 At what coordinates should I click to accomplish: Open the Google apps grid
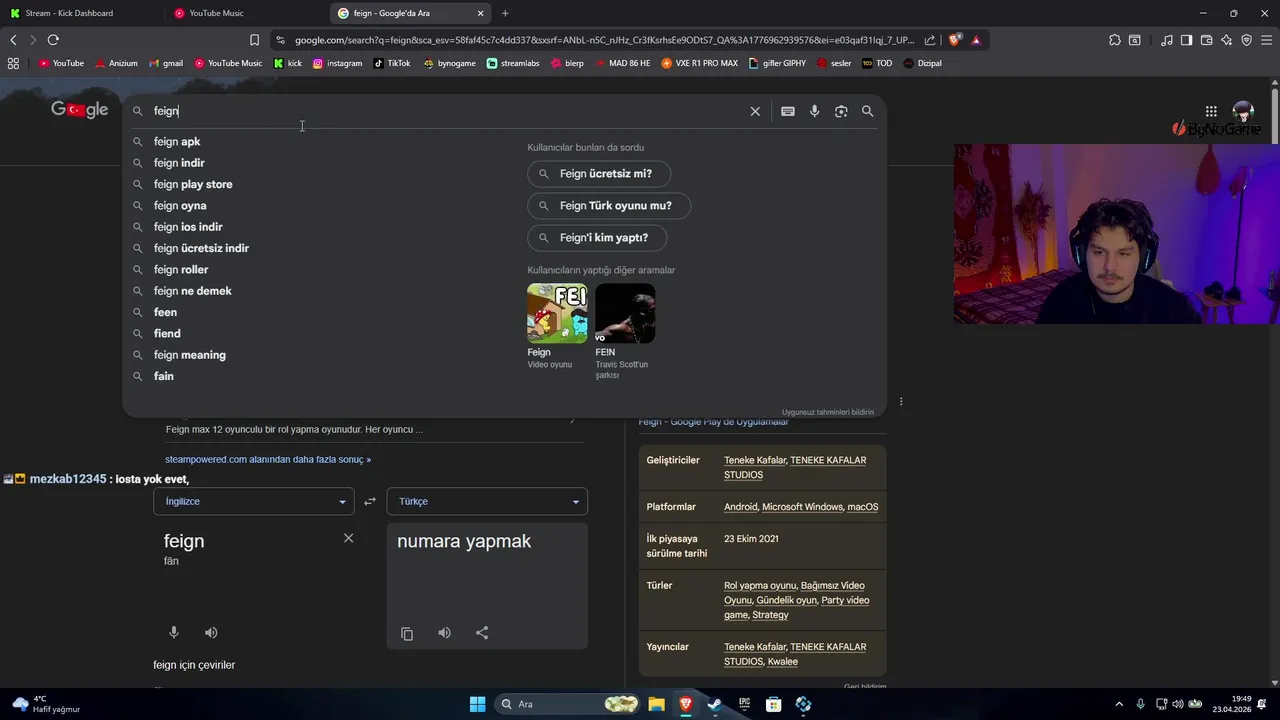pos(1211,111)
